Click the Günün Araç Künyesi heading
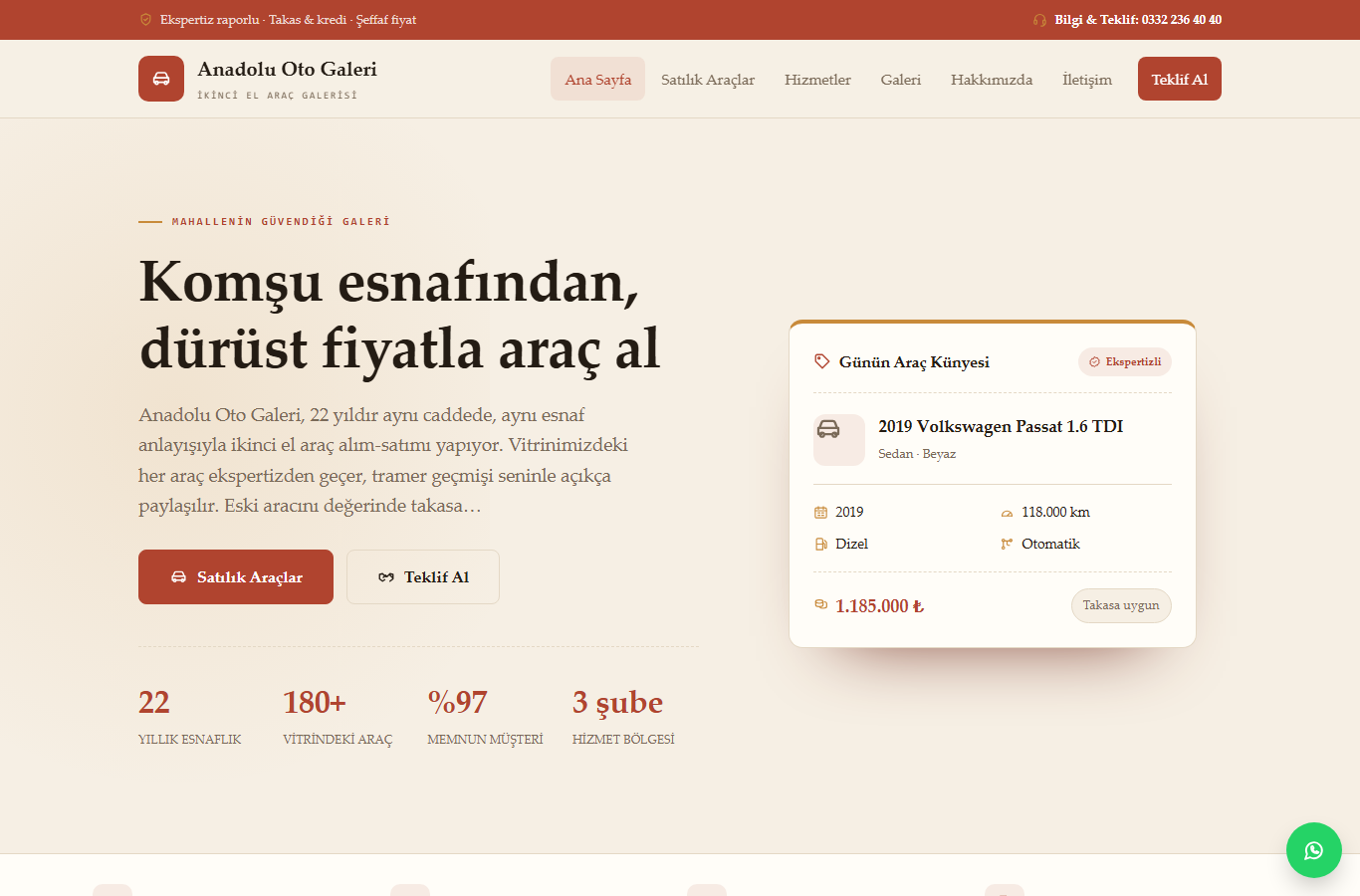 tap(914, 362)
